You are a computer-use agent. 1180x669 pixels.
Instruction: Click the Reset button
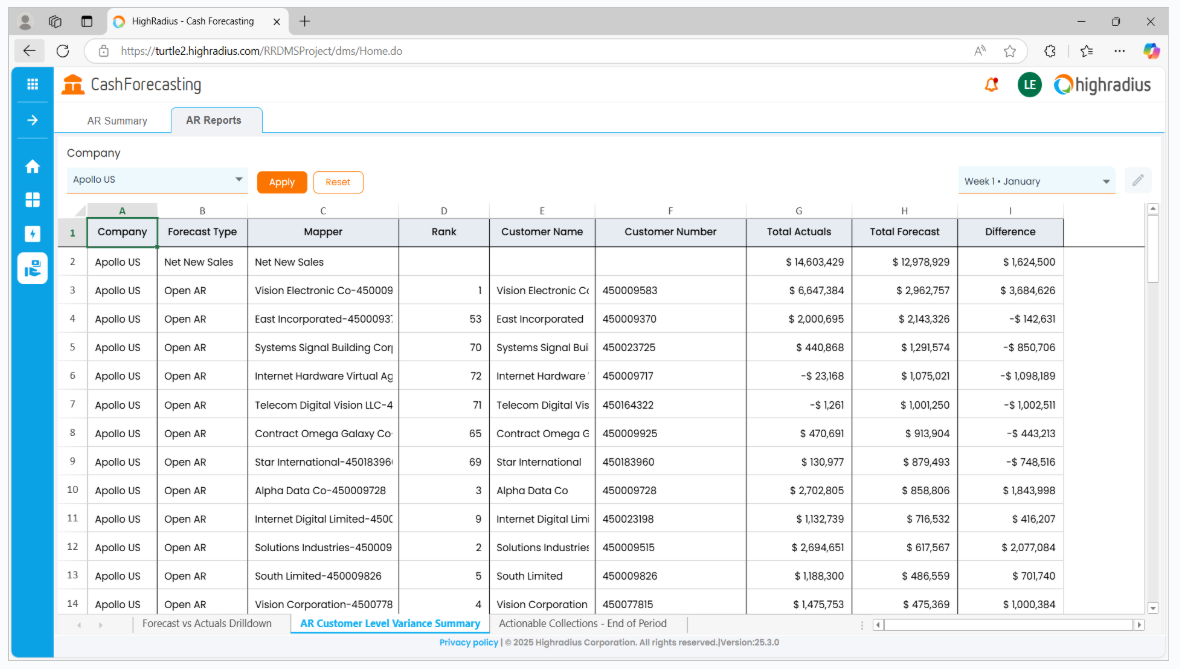coord(338,182)
